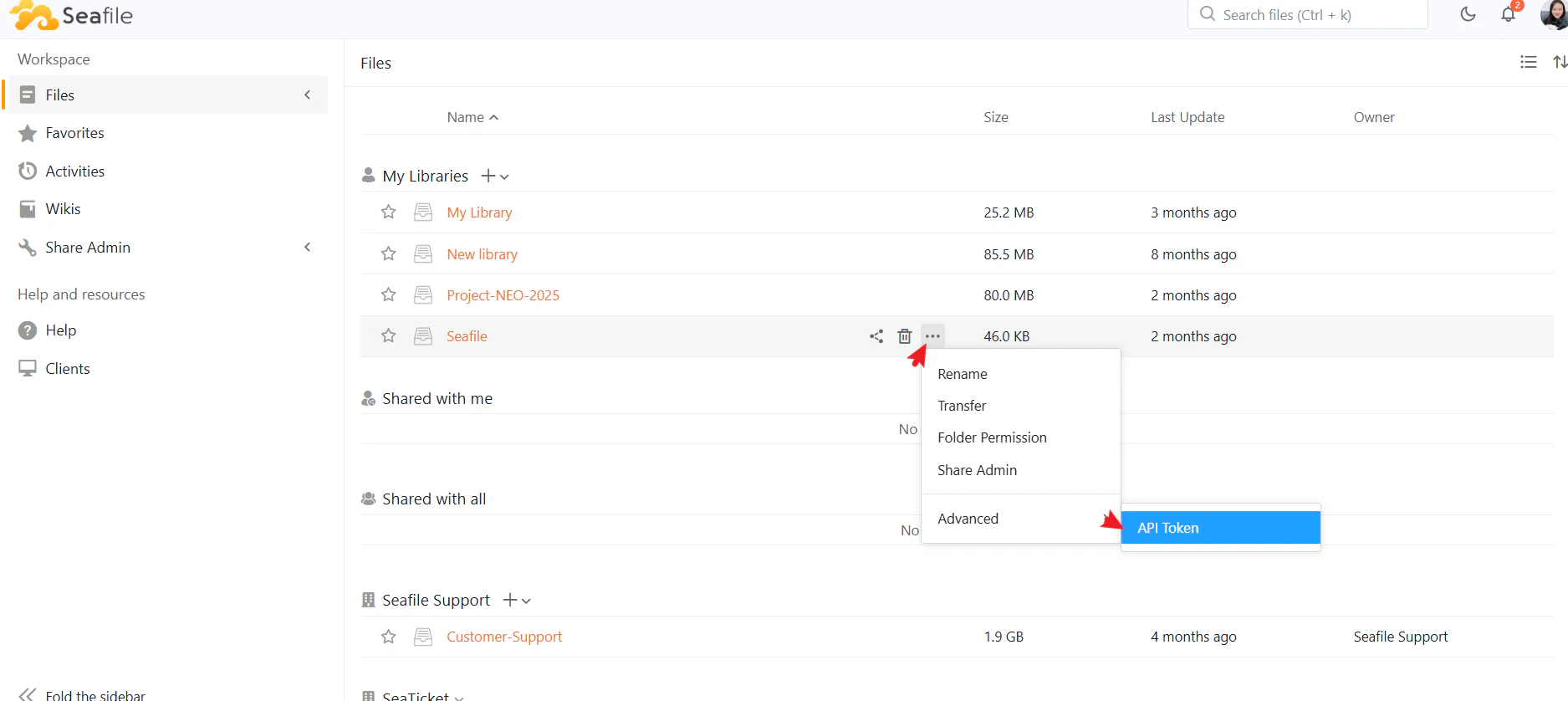Star the Seafile library row
Viewport: 1568px width, 701px height.
coord(388,335)
